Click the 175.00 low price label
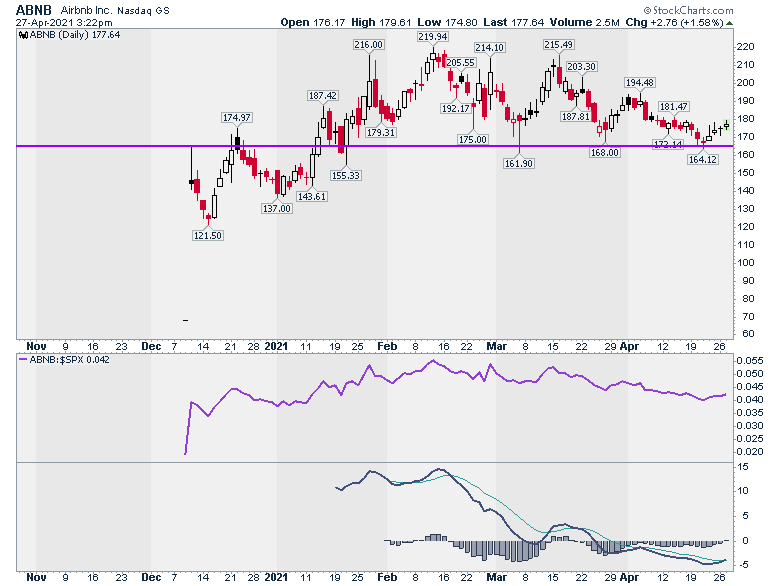 point(473,140)
